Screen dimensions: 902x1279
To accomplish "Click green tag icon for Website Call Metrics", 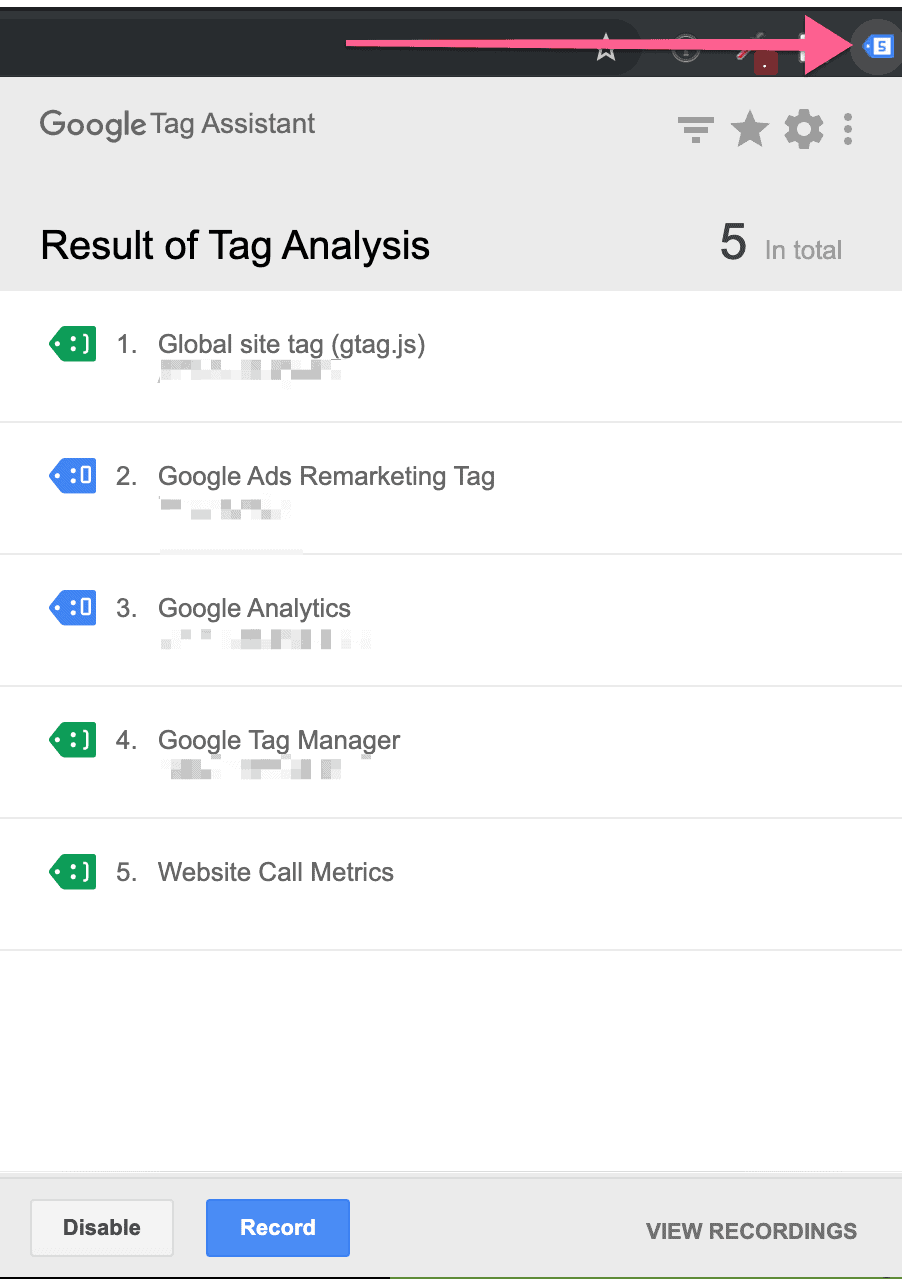I will pyautogui.click(x=73, y=872).
